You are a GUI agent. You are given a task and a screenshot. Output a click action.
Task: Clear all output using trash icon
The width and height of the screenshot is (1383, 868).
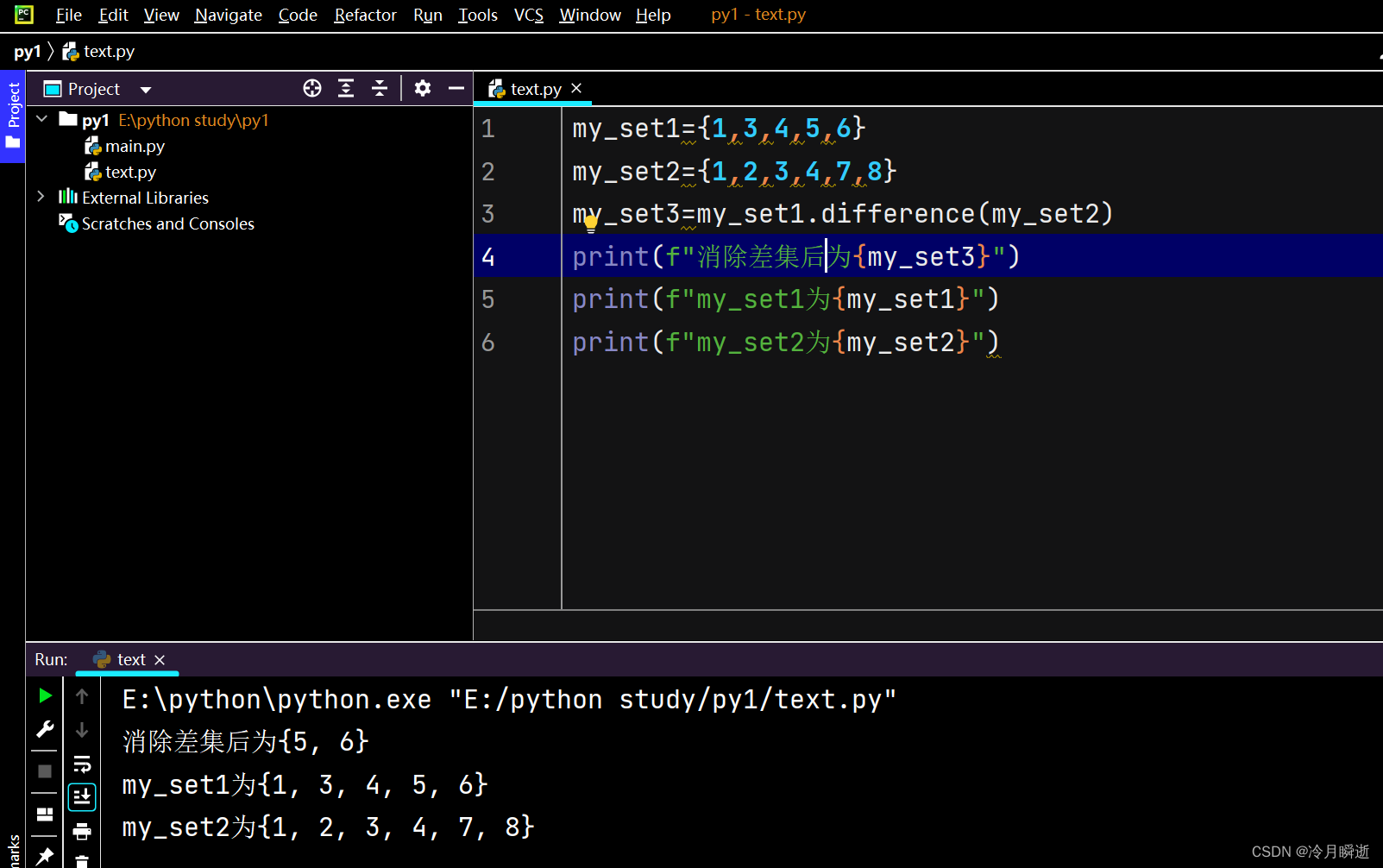click(x=82, y=863)
